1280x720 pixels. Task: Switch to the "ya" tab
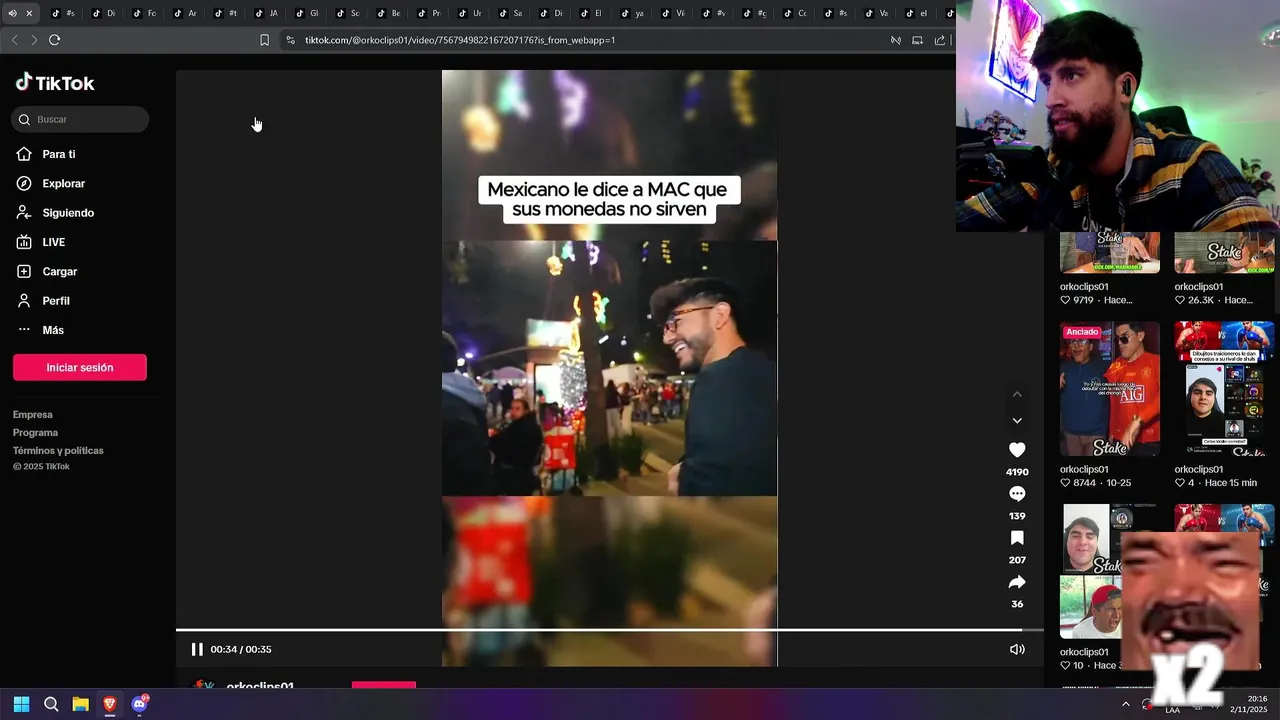pyautogui.click(x=633, y=13)
